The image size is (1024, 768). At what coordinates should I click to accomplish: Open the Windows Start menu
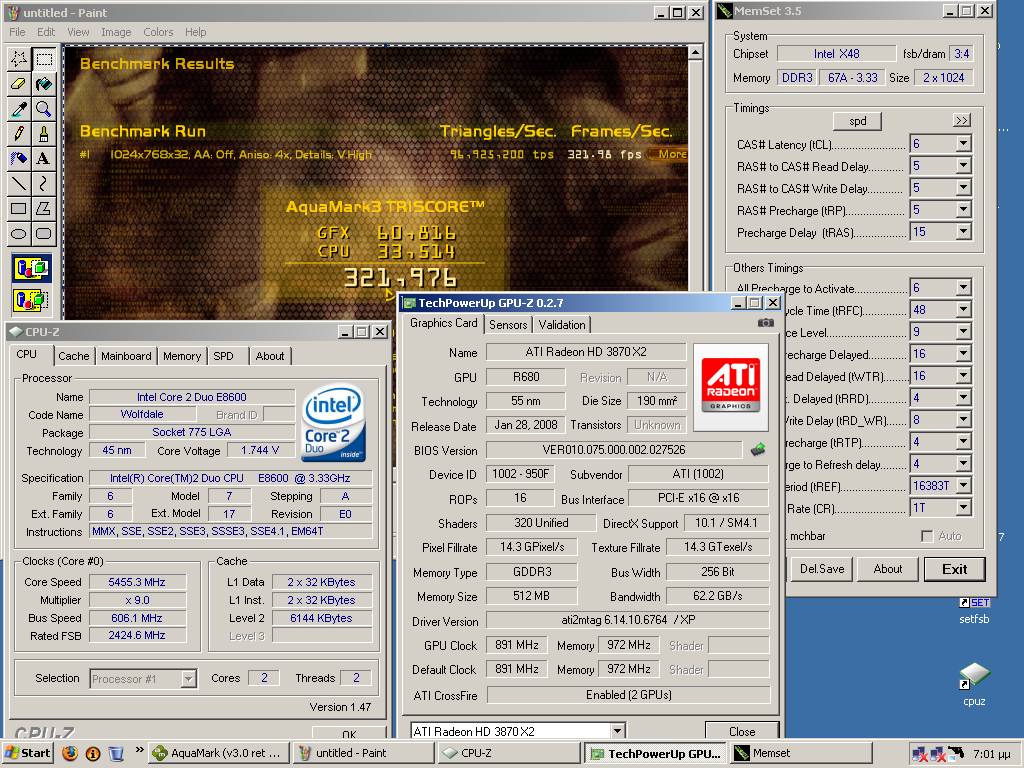coord(27,753)
